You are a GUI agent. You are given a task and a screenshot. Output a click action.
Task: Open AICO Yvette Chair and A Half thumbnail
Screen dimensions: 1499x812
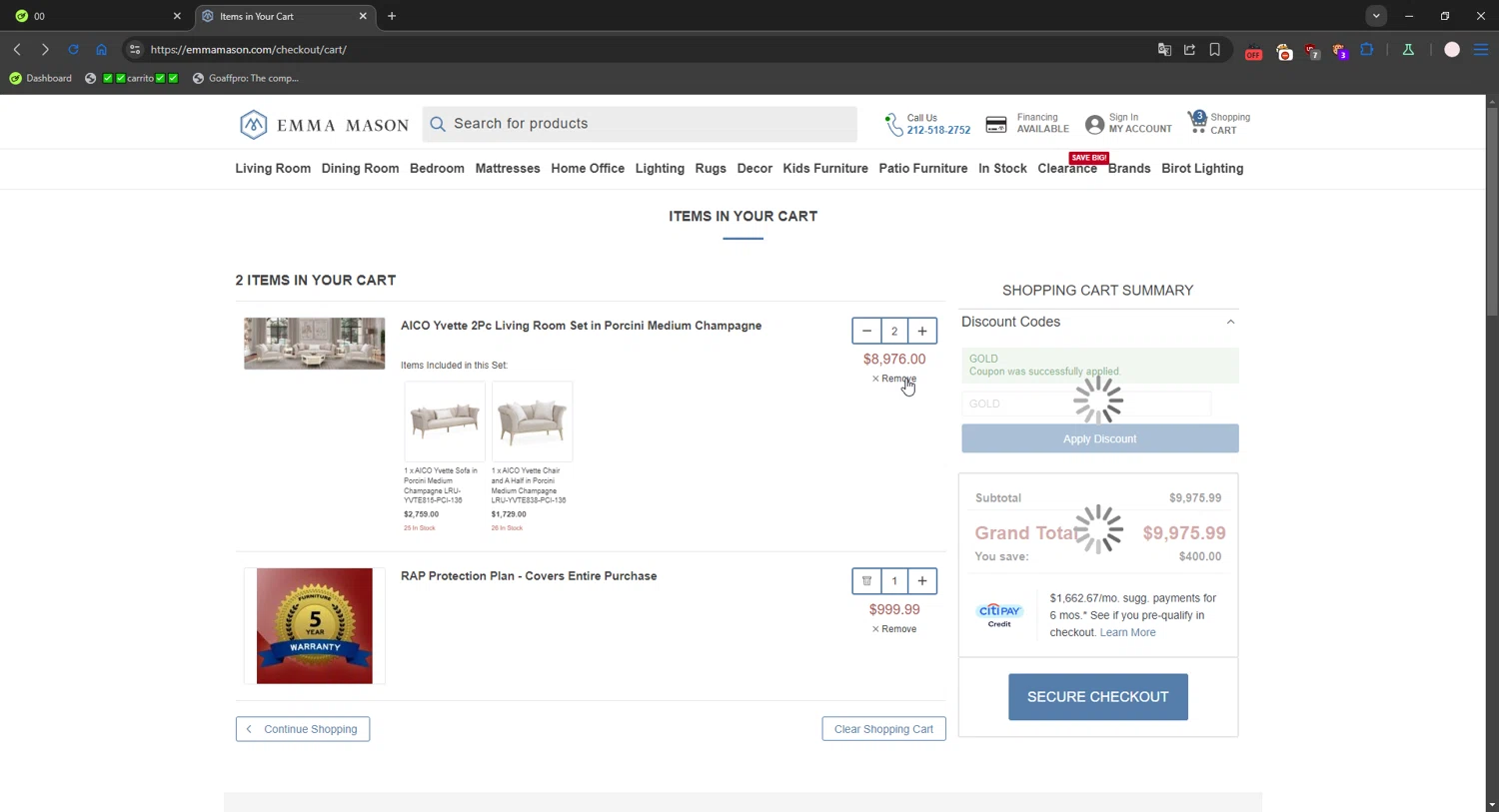pos(533,420)
